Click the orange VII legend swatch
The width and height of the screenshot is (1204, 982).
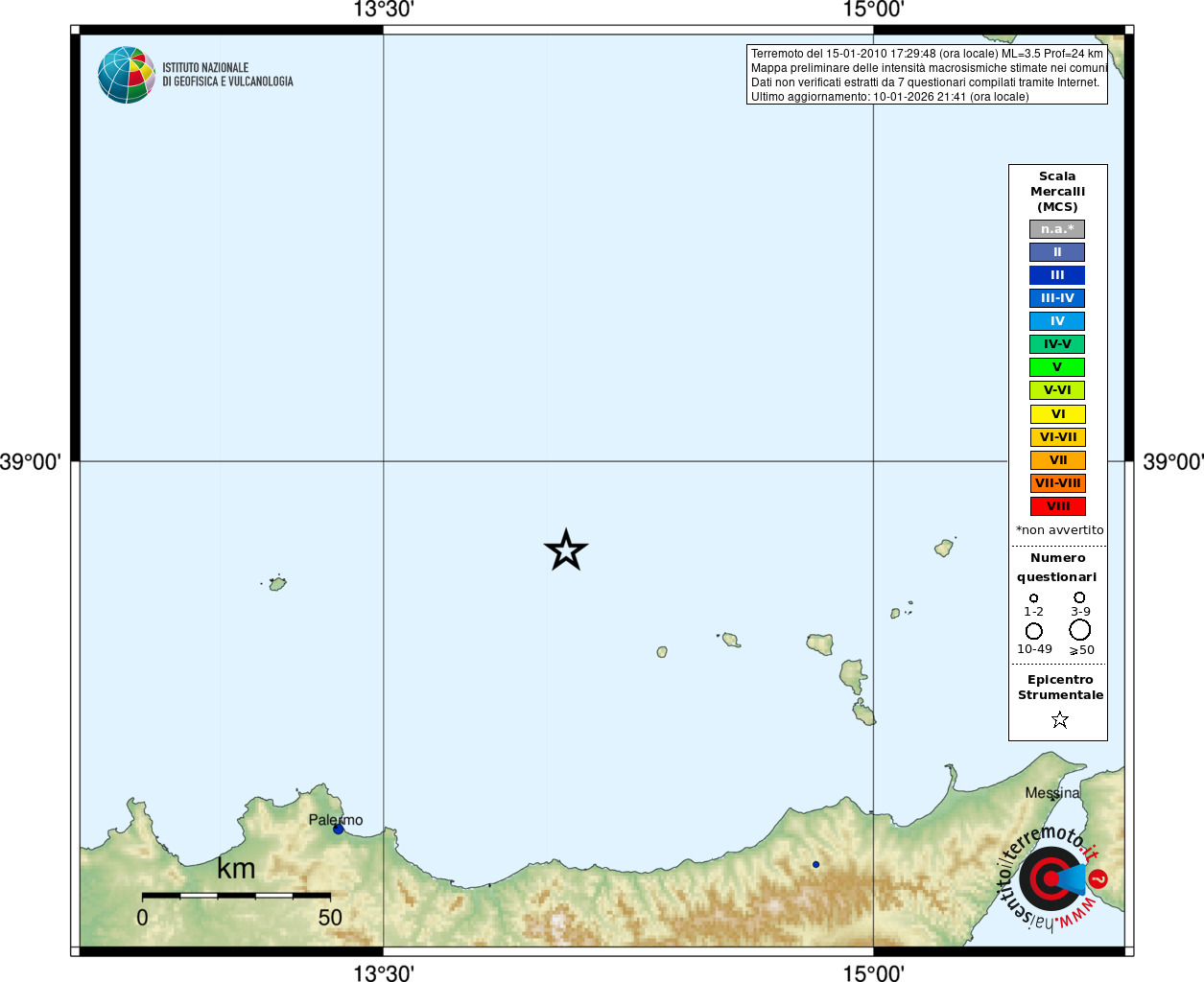(1058, 460)
